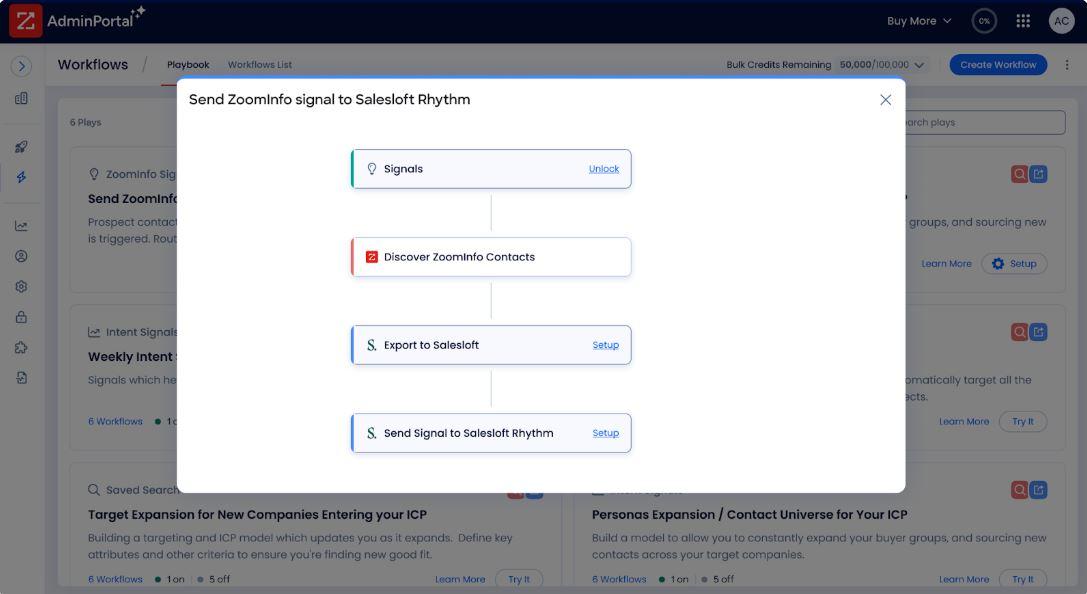Open the Buy More dropdown

click(x=919, y=21)
